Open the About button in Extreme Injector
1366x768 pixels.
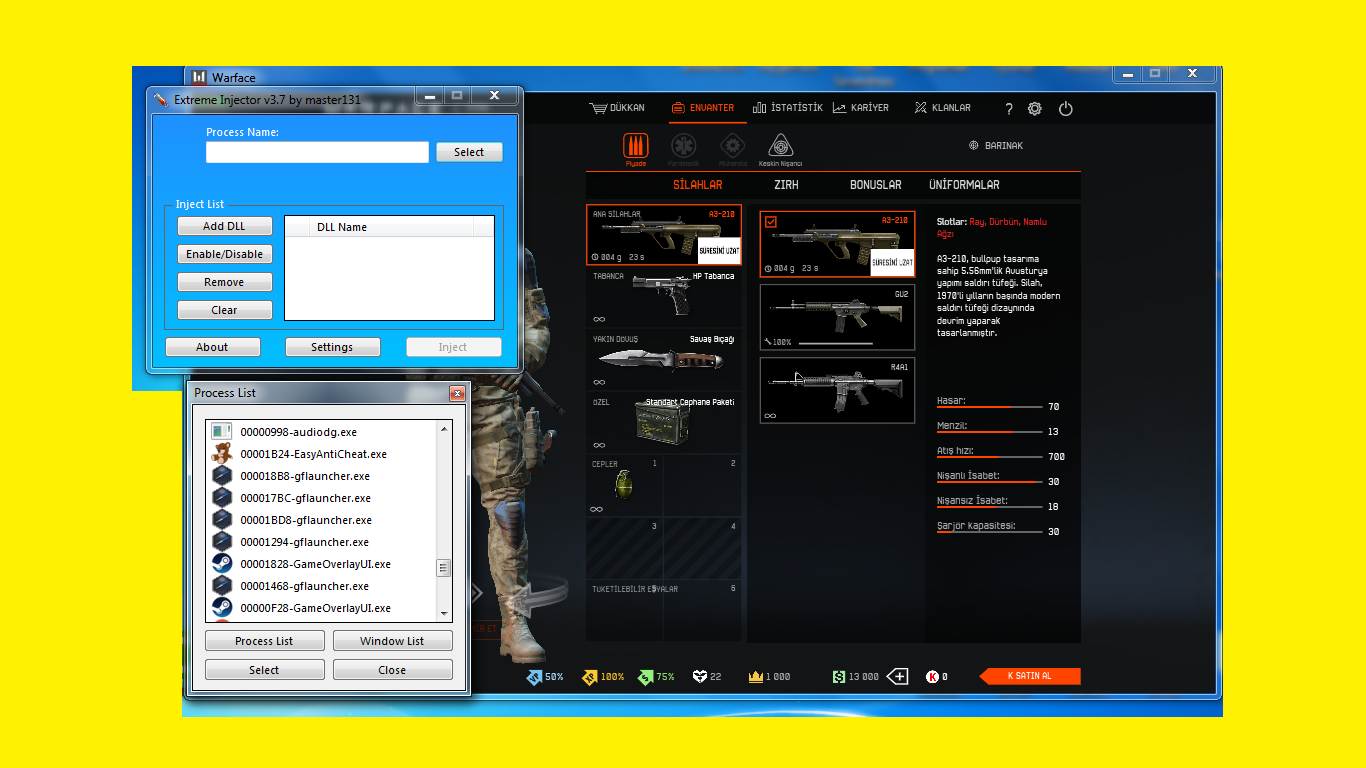coord(213,347)
